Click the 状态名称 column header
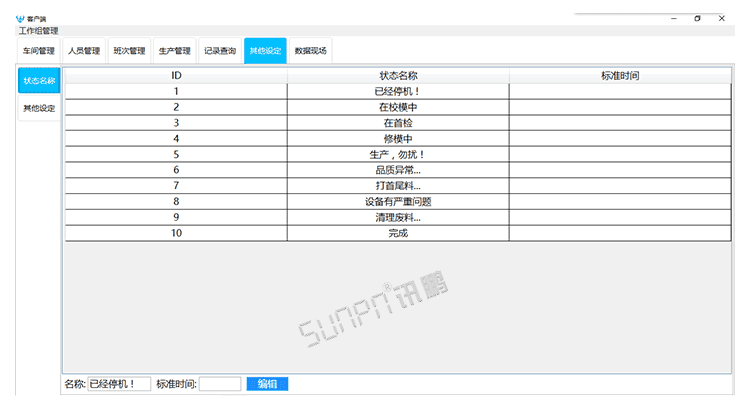Image resolution: width=750 pixels, height=402 pixels. (398, 76)
